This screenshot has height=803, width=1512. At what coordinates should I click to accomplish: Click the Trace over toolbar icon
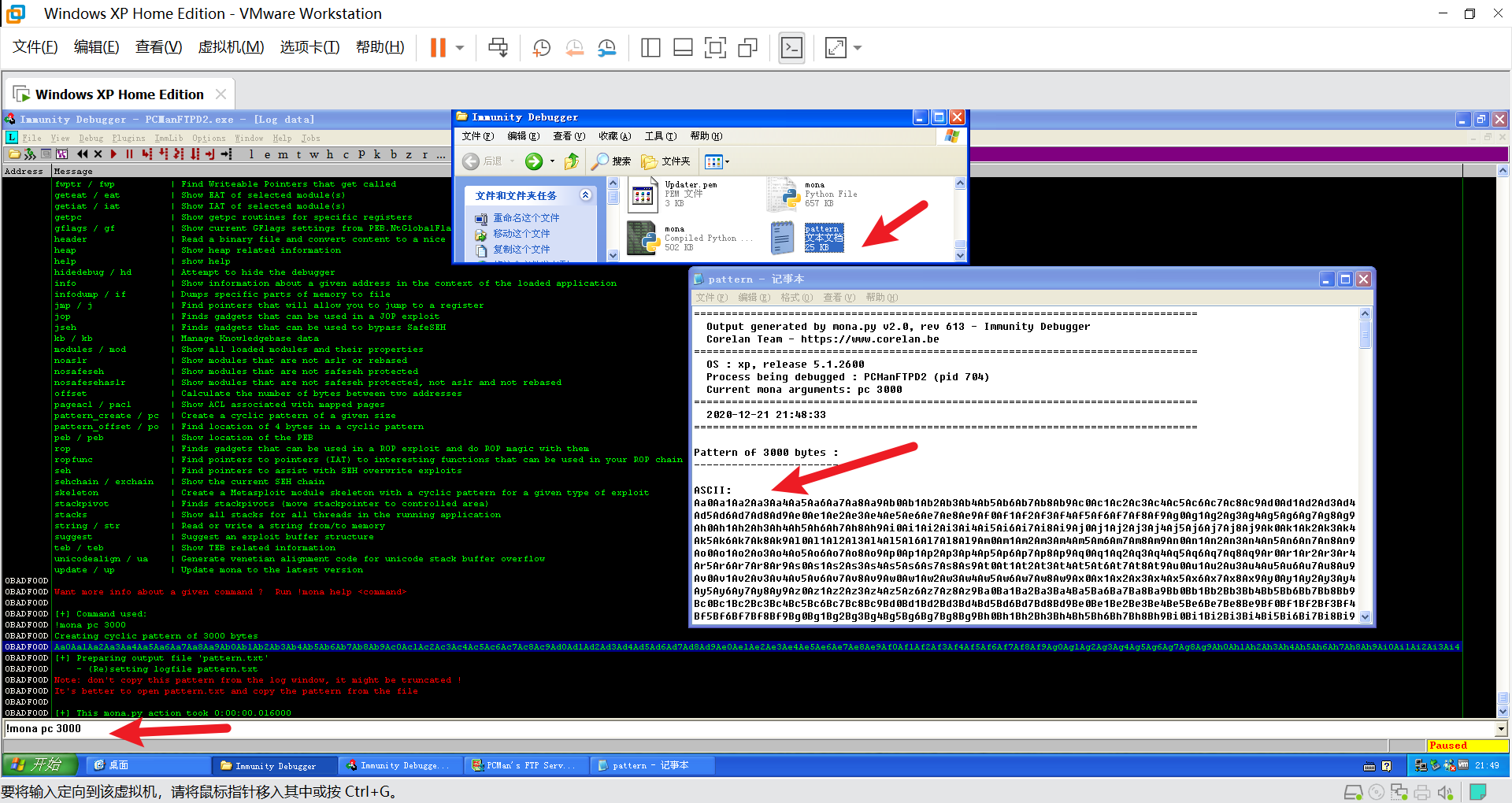tap(195, 154)
